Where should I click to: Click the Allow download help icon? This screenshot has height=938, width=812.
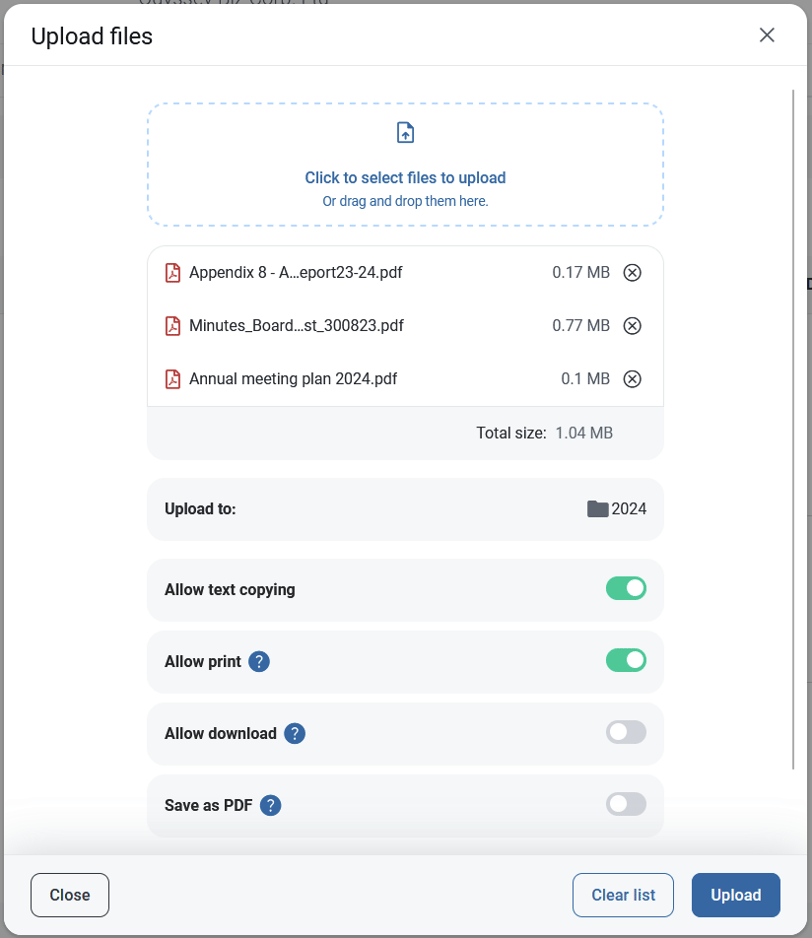pos(294,734)
